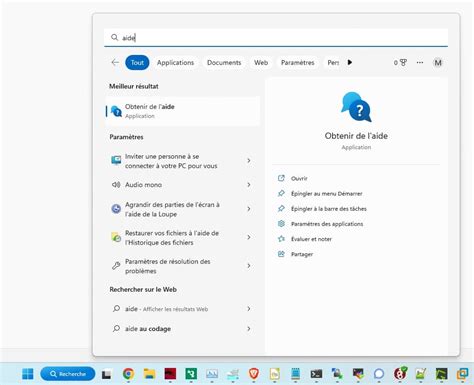Expand chevron for 'résolution des problèmes'
Image resolution: width=474 pixels, height=385 pixels.
(249, 266)
